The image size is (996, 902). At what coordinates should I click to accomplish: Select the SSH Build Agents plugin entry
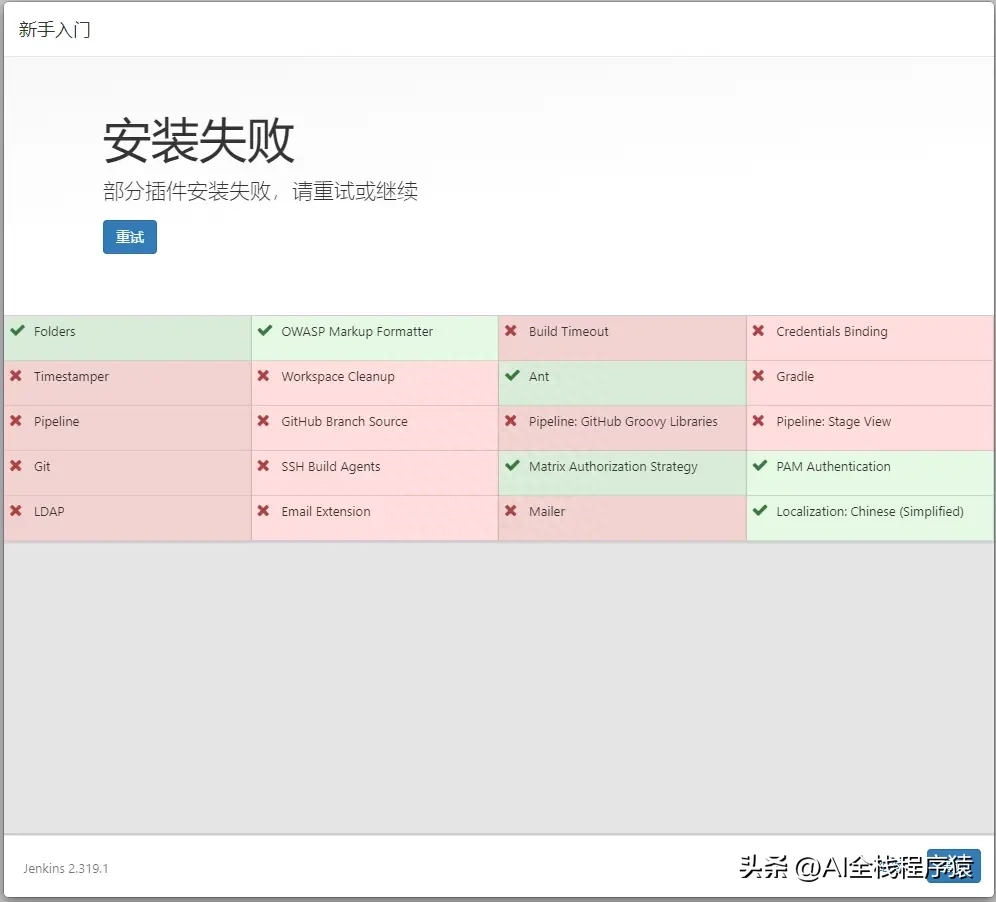330,467
